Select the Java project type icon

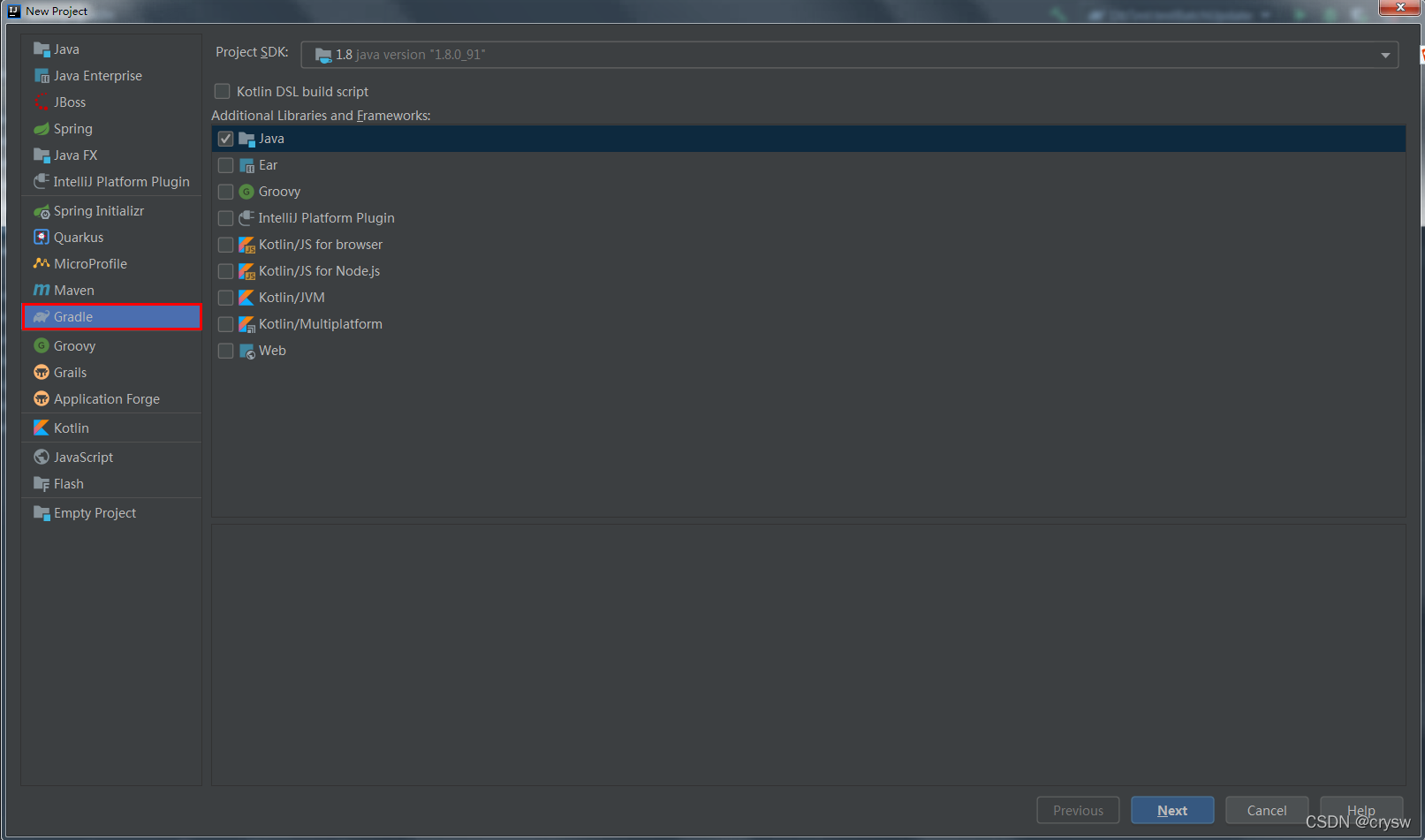pos(42,49)
